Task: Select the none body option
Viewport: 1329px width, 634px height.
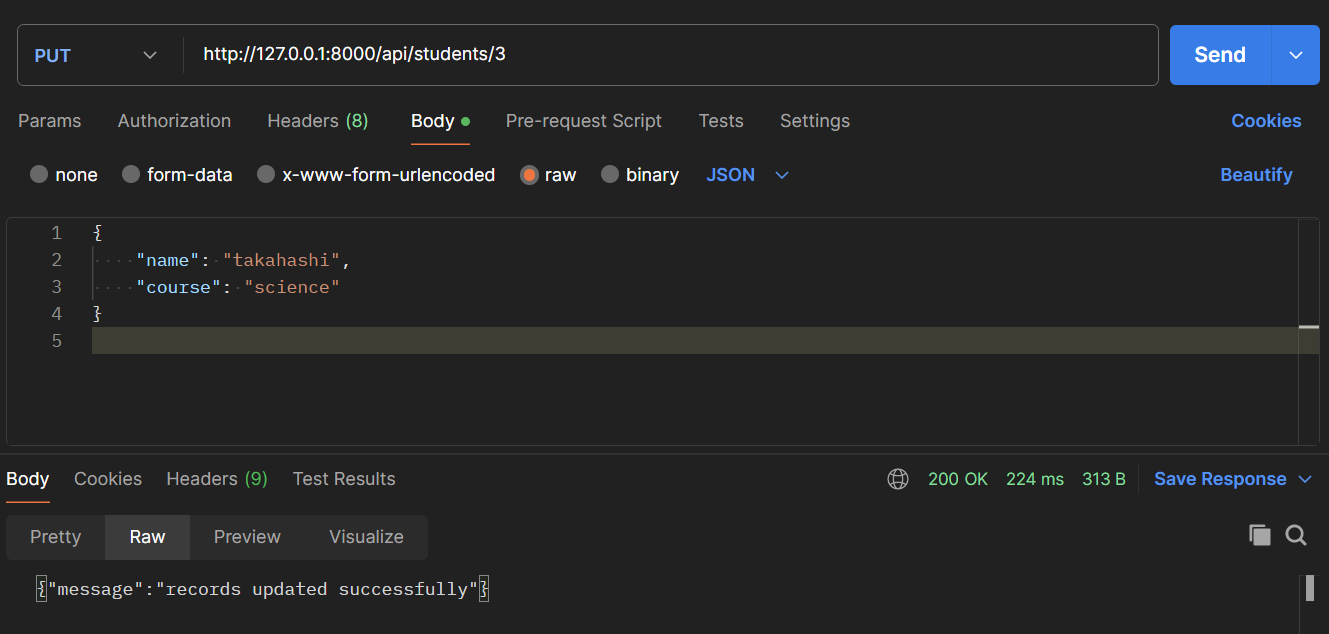Action: pos(64,174)
